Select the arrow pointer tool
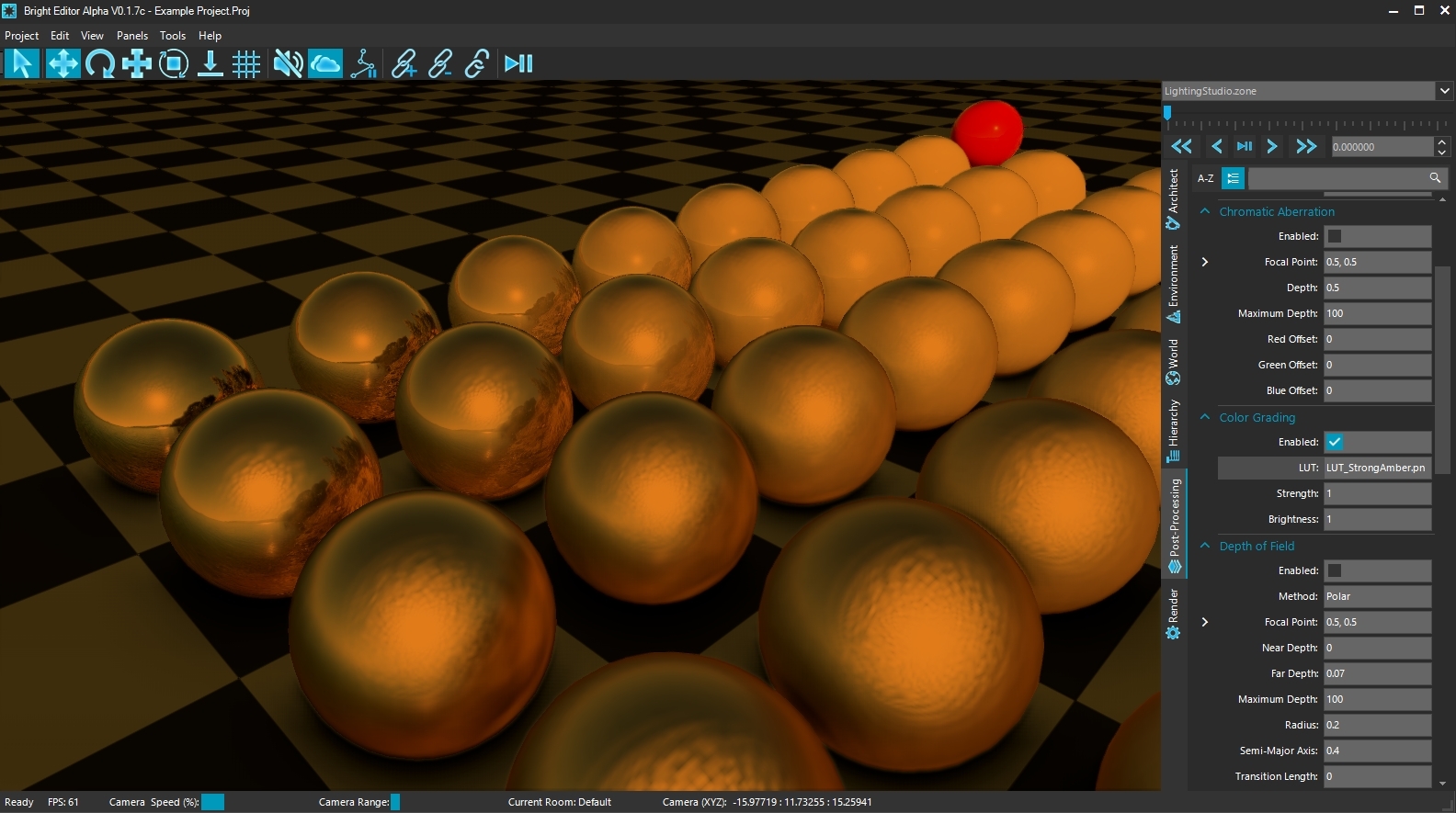 coord(22,63)
